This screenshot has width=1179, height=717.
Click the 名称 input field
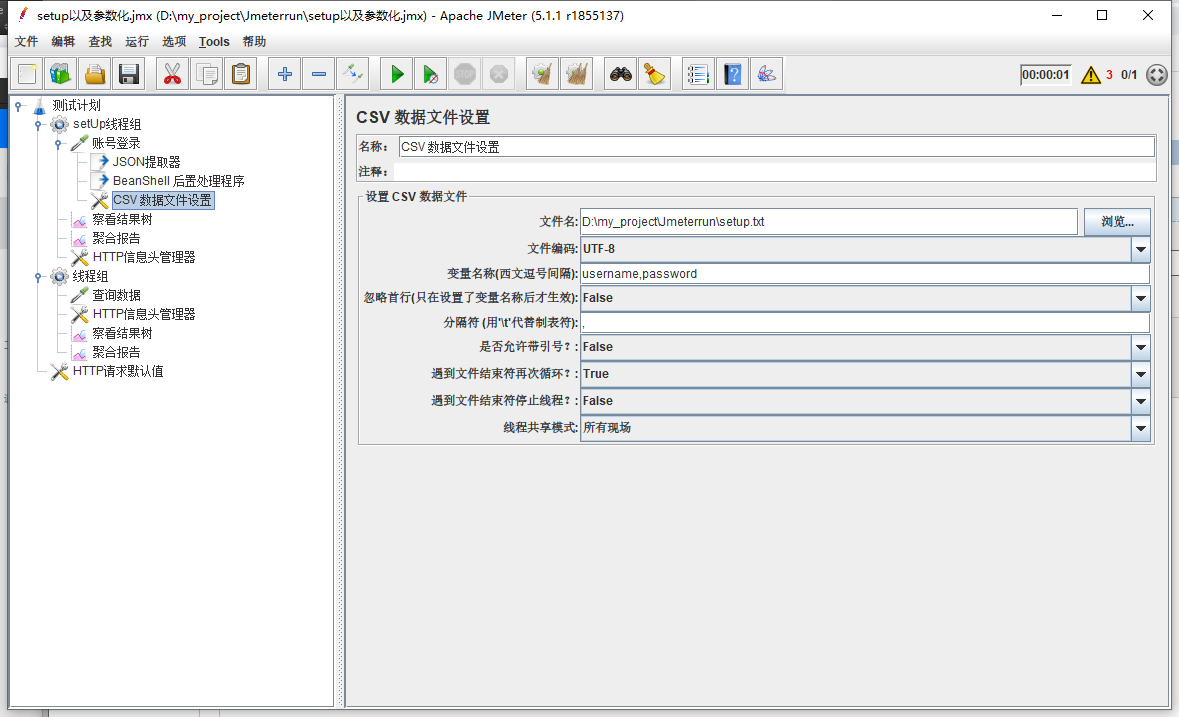pos(777,147)
